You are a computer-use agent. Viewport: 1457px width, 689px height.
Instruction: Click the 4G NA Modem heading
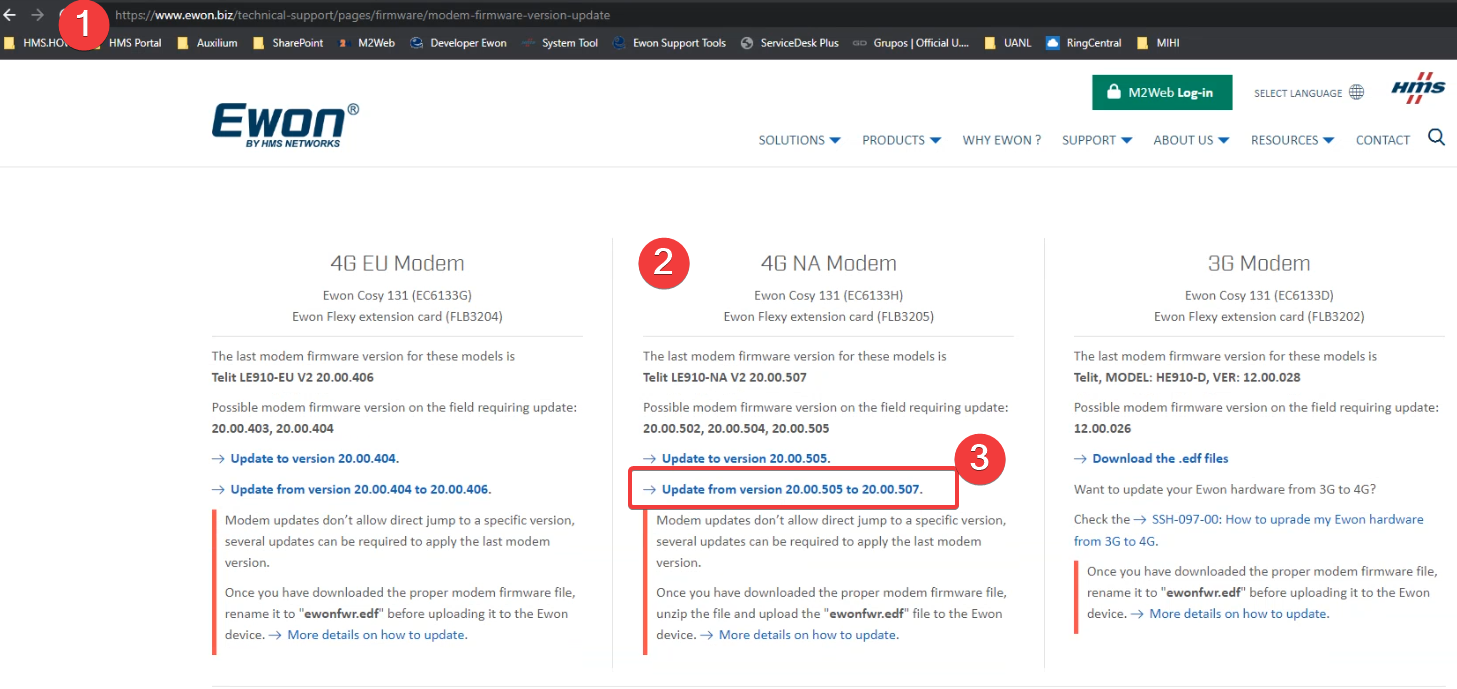point(828,263)
